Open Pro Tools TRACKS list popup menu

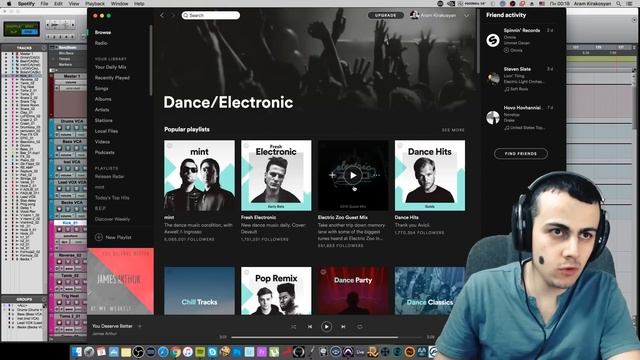(x=44, y=48)
